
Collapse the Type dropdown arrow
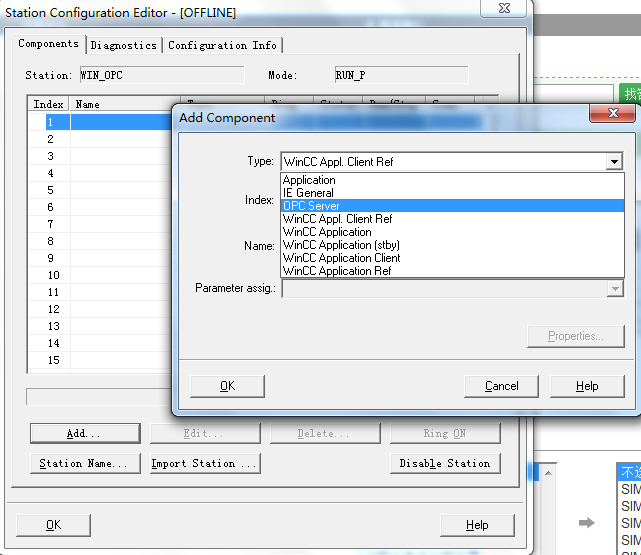pyautogui.click(x=614, y=161)
